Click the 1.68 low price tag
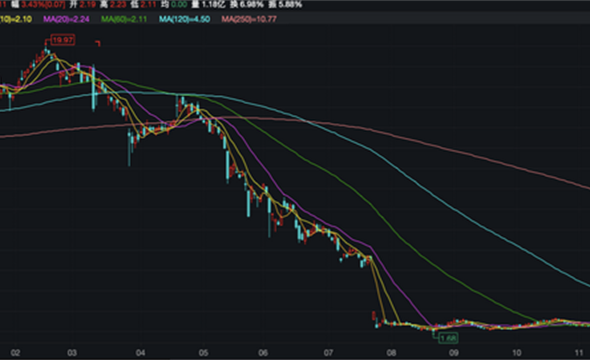Image resolution: width=590 pixels, height=360 pixels. pos(448,338)
